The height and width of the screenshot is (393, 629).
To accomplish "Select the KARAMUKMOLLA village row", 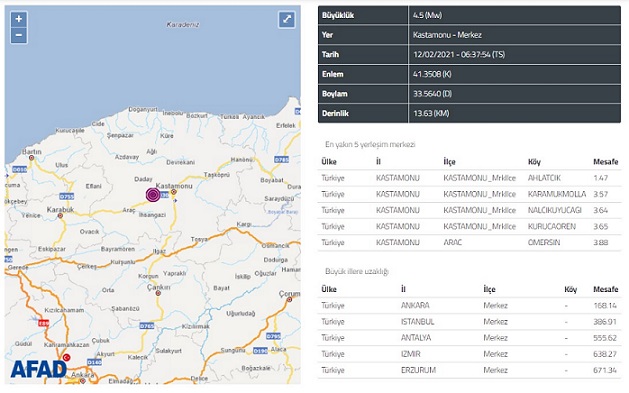I will [469, 194].
